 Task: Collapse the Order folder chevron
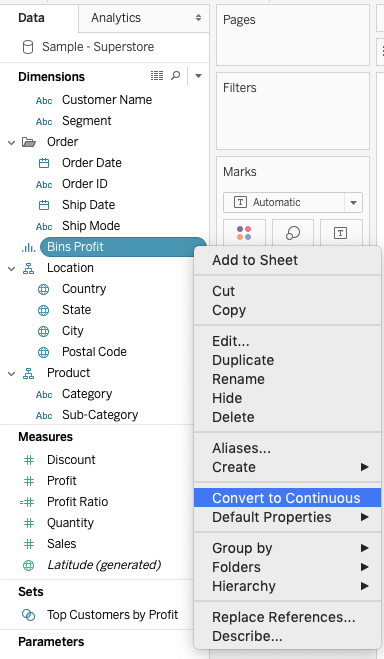coord(11,142)
